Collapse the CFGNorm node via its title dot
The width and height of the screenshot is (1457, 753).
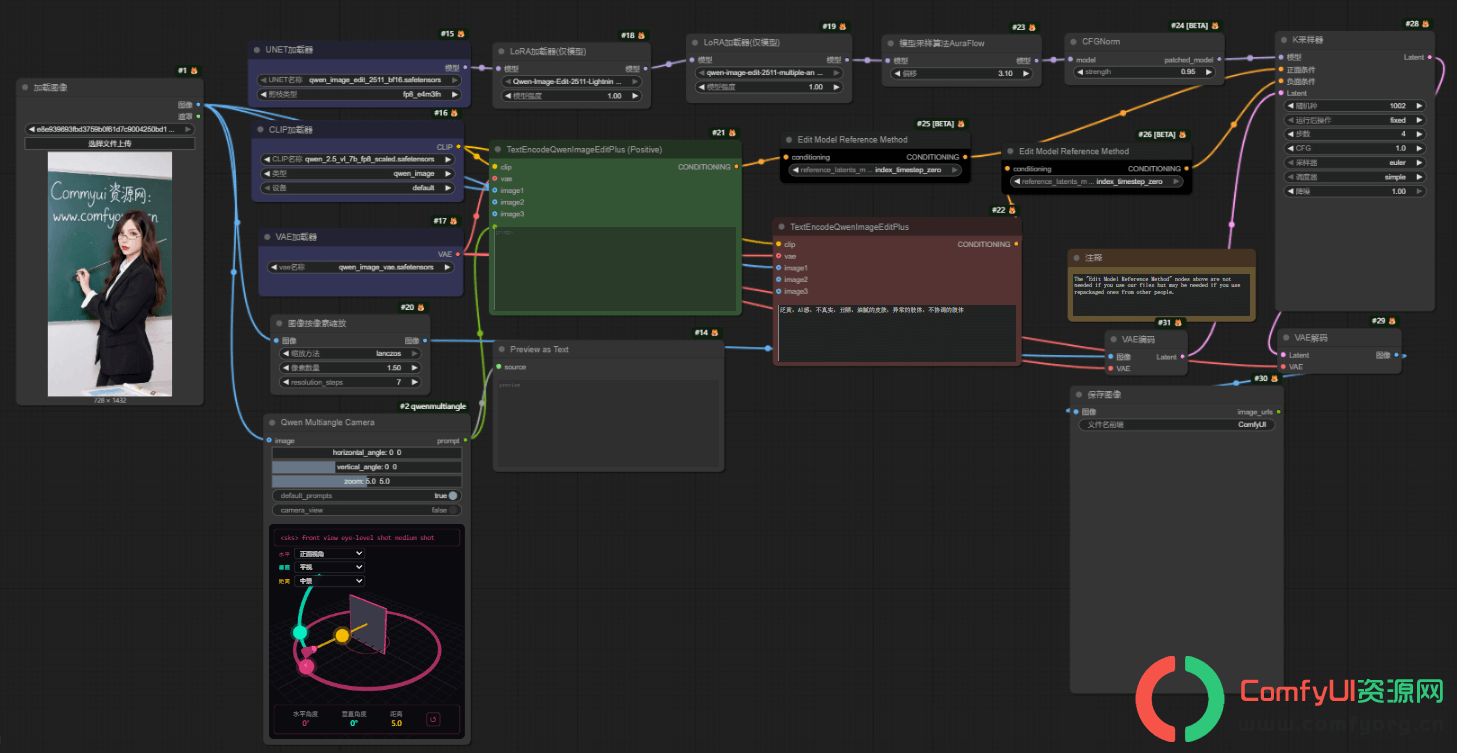point(1072,42)
